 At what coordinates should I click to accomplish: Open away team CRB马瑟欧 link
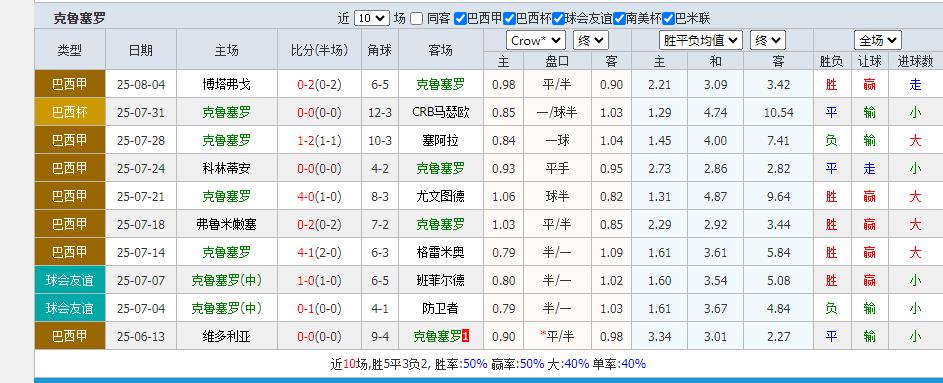click(440, 112)
